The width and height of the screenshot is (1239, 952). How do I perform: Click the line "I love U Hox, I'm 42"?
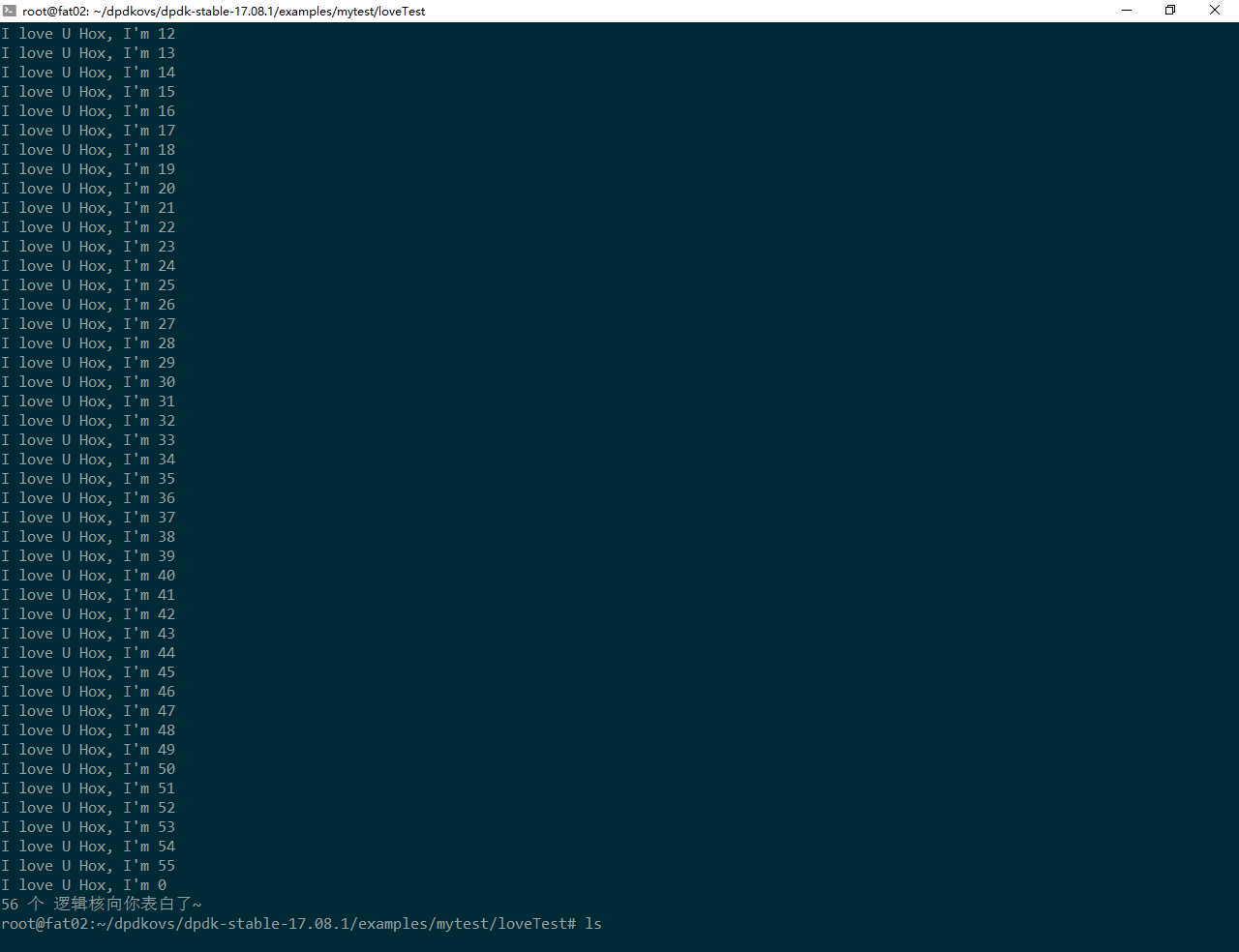pos(88,614)
